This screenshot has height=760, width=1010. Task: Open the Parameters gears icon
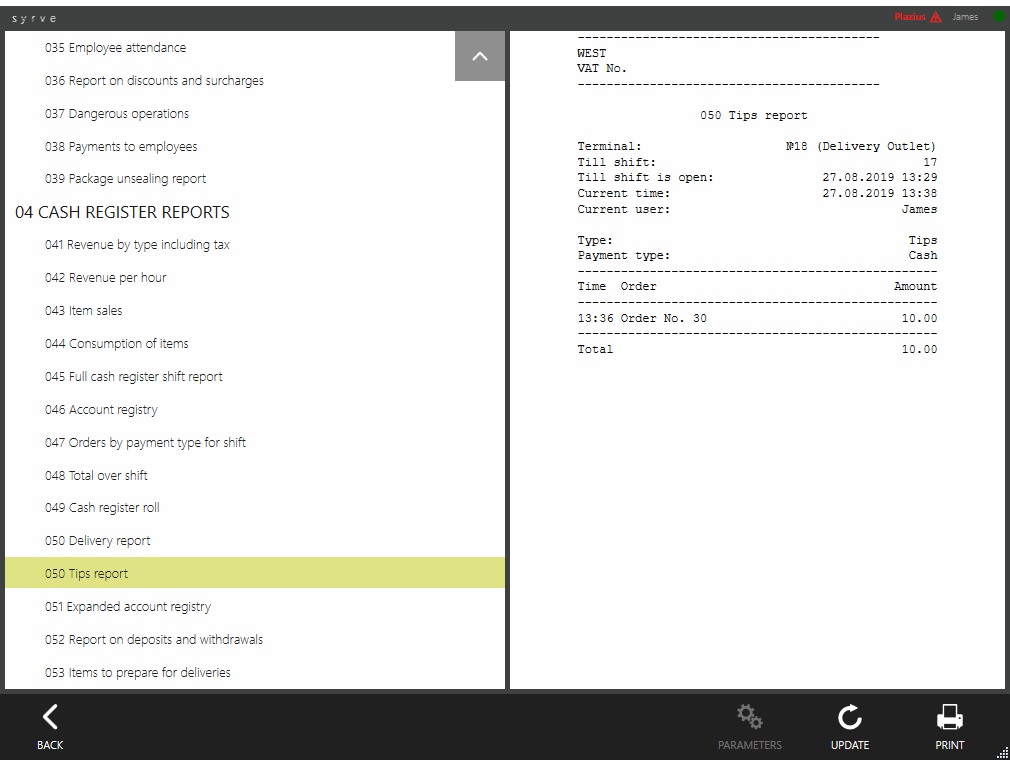pyautogui.click(x=749, y=717)
